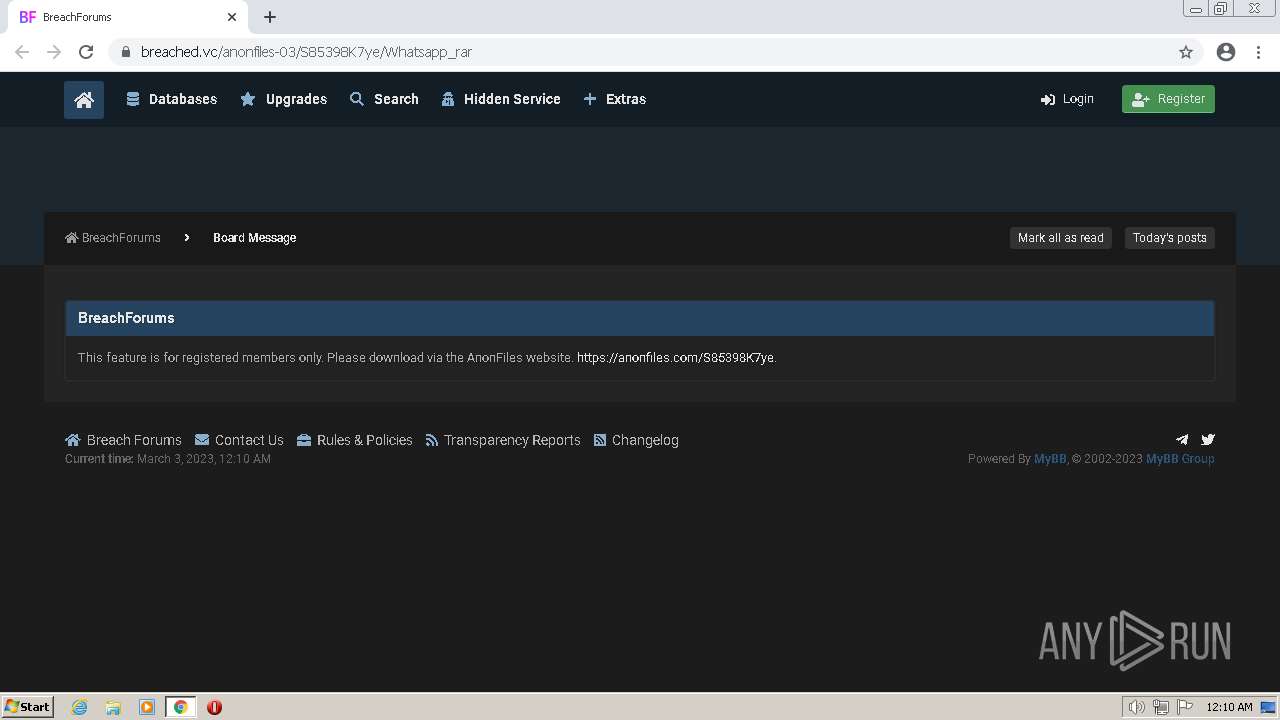The width and height of the screenshot is (1280, 720).
Task: Bookmark this page with star icon
Action: tap(1186, 52)
